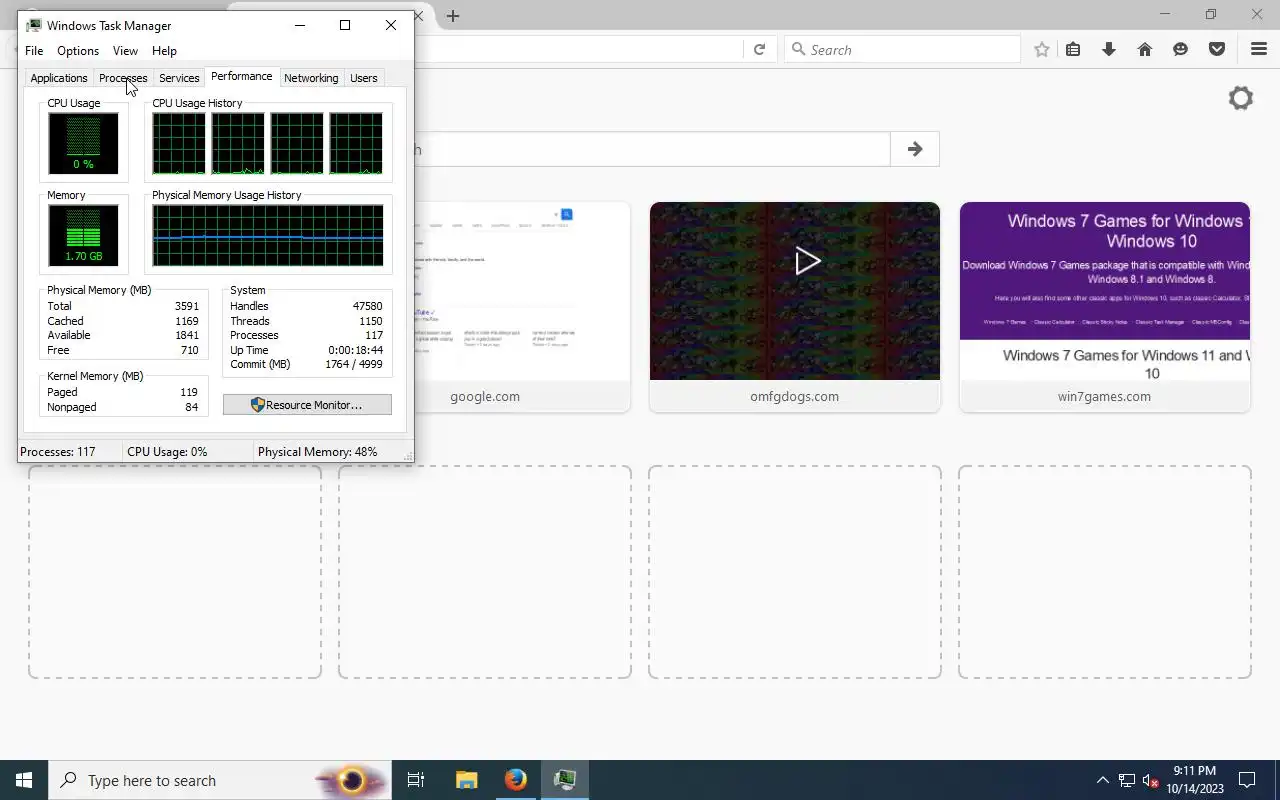Click the taskbar search box
The image size is (1280, 800).
[x=220, y=780]
